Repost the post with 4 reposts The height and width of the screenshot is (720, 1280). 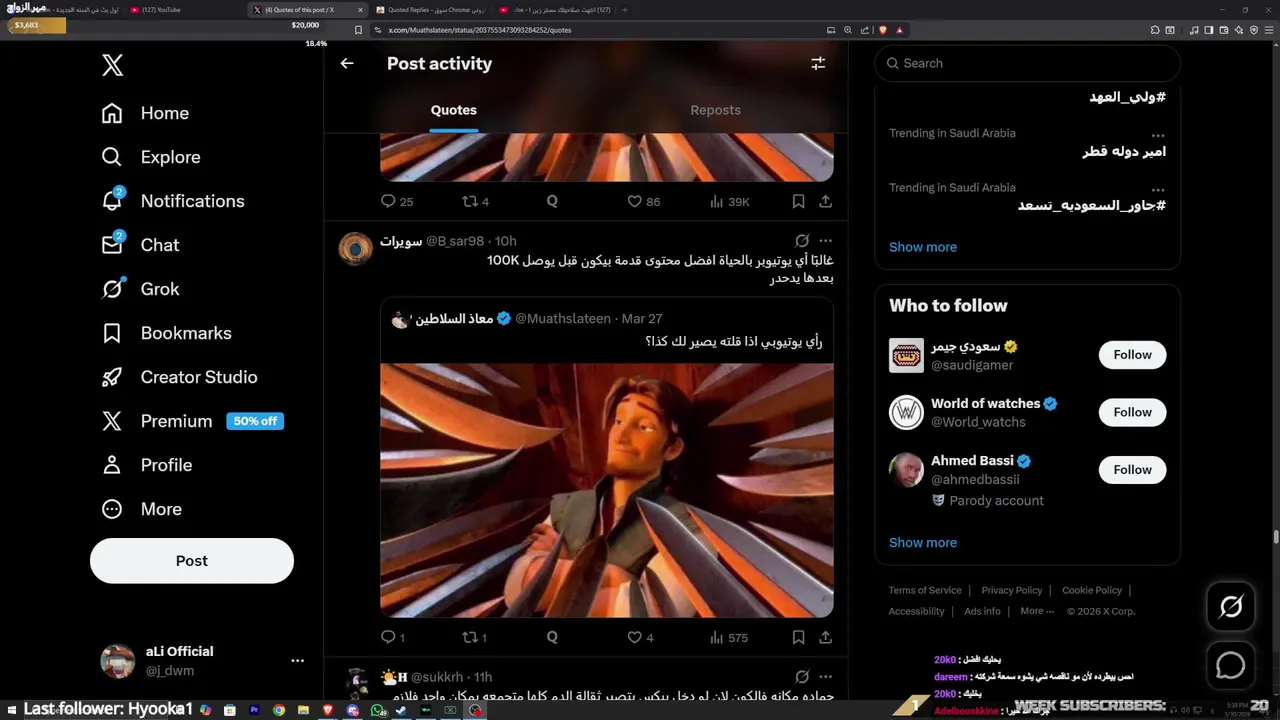[475, 201]
